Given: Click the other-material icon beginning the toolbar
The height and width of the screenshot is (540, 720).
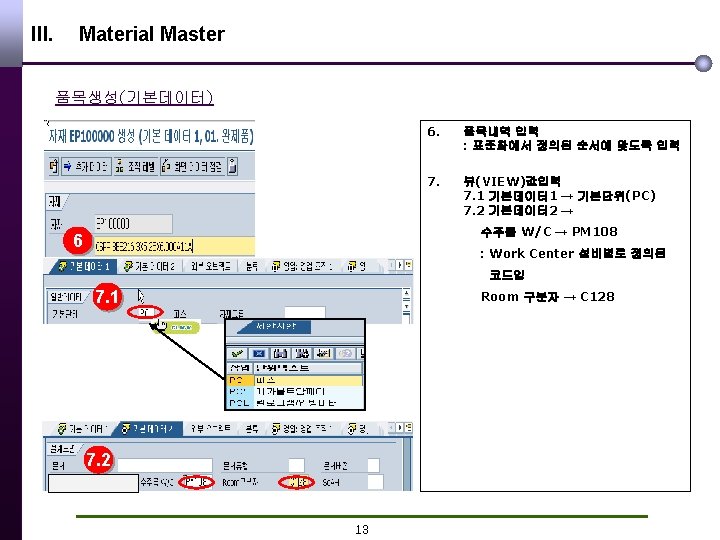Looking at the screenshot, I should point(54,166).
